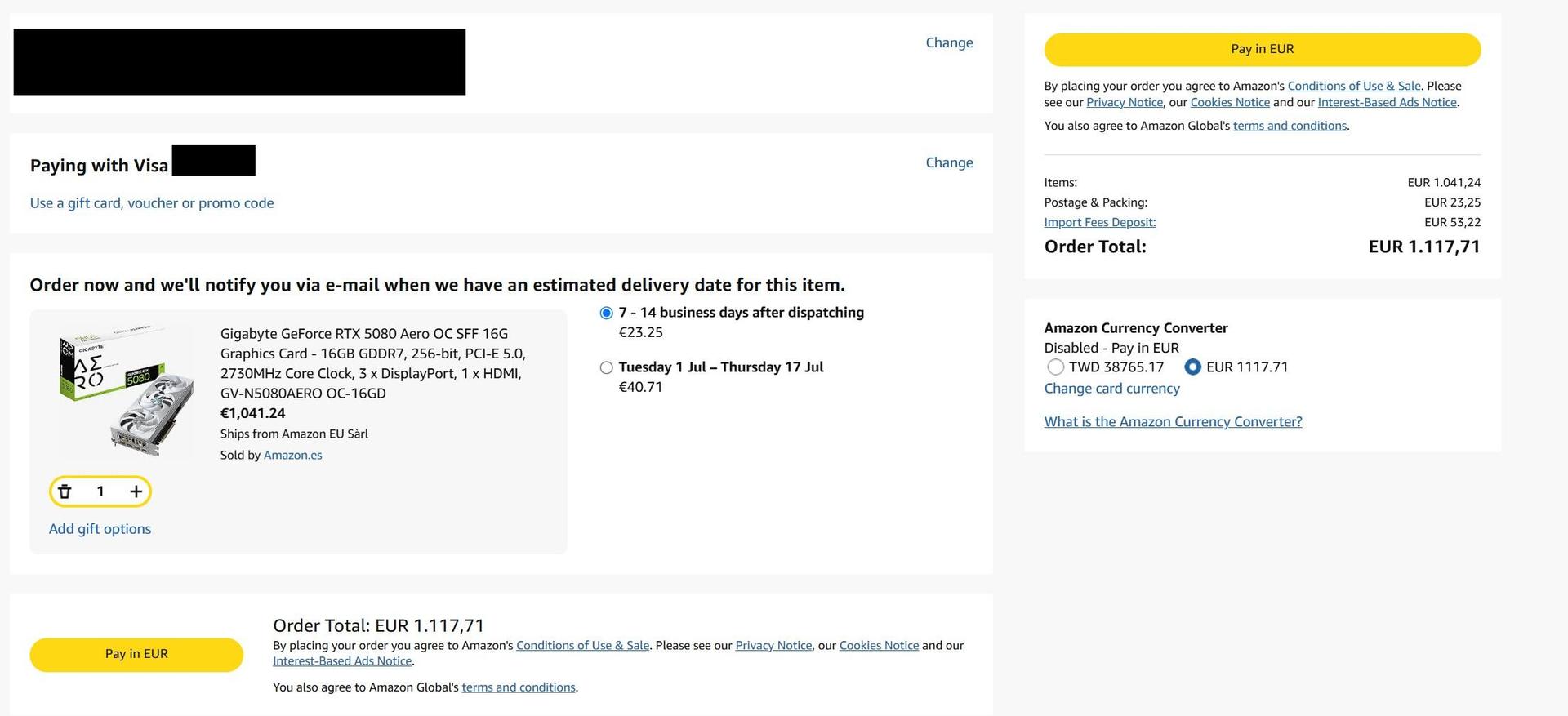Open Conditions of Use & Sale in sidebar
Image resolution: width=1568 pixels, height=716 pixels.
click(1353, 86)
